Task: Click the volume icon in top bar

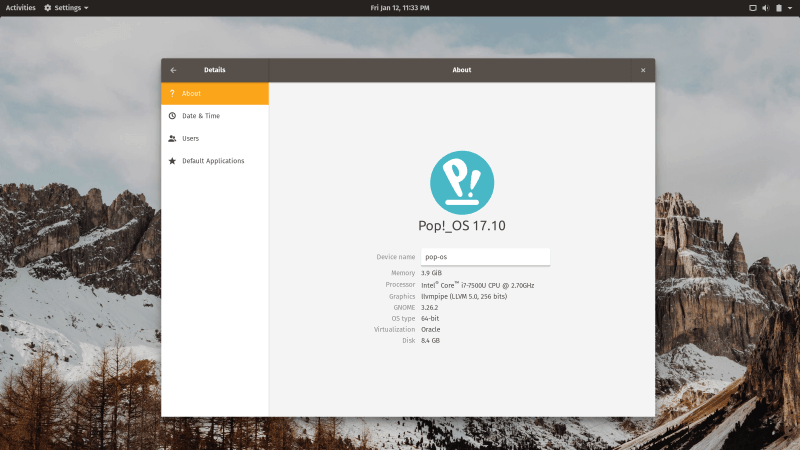Action: [765, 8]
